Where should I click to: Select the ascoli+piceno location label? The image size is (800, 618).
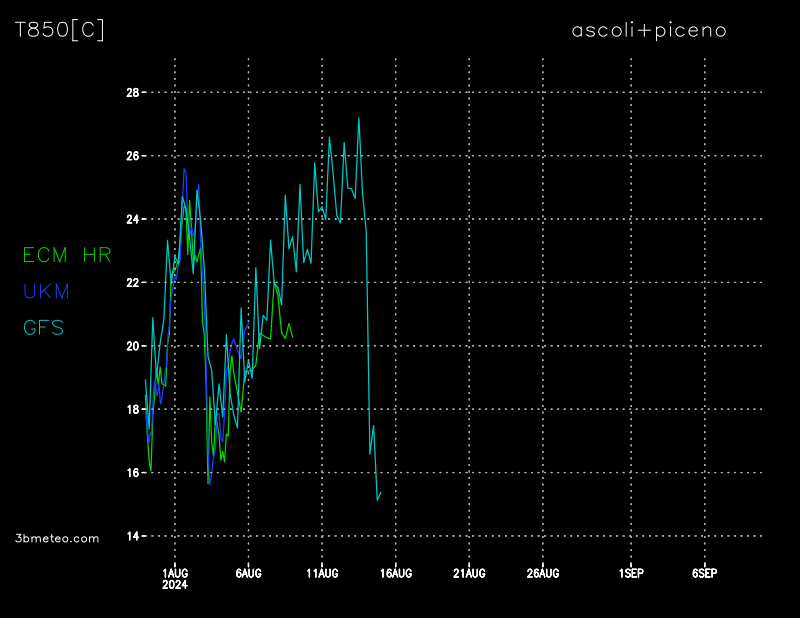648,30
